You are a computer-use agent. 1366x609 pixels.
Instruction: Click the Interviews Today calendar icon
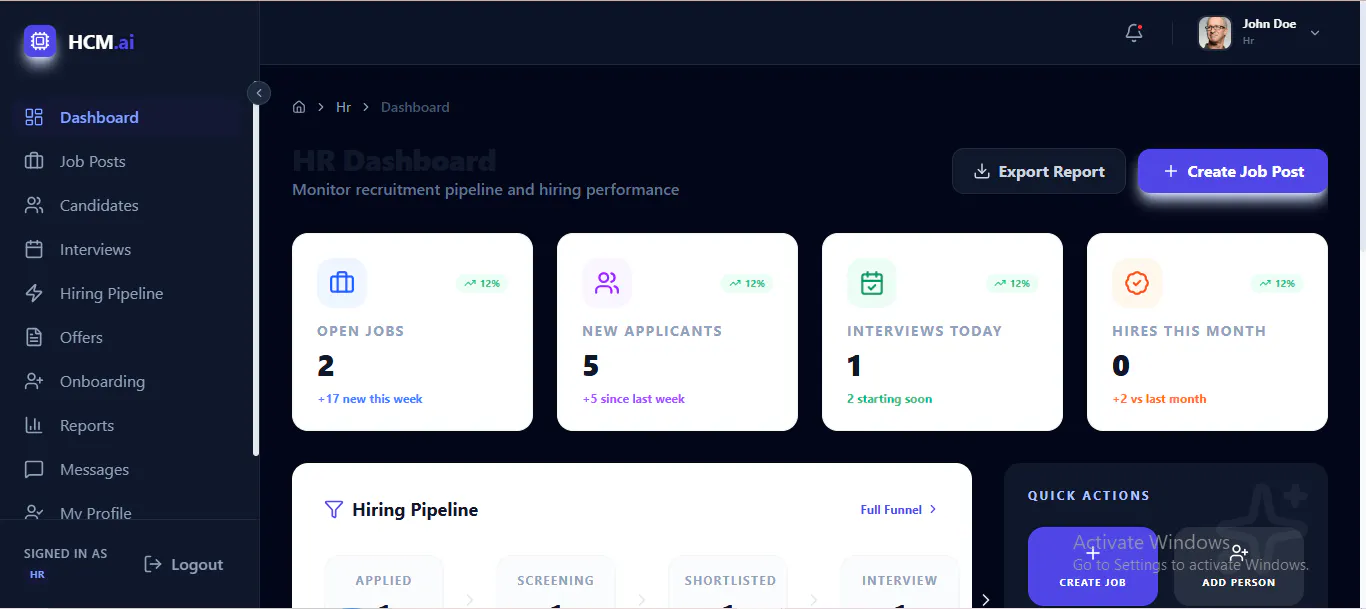click(872, 283)
